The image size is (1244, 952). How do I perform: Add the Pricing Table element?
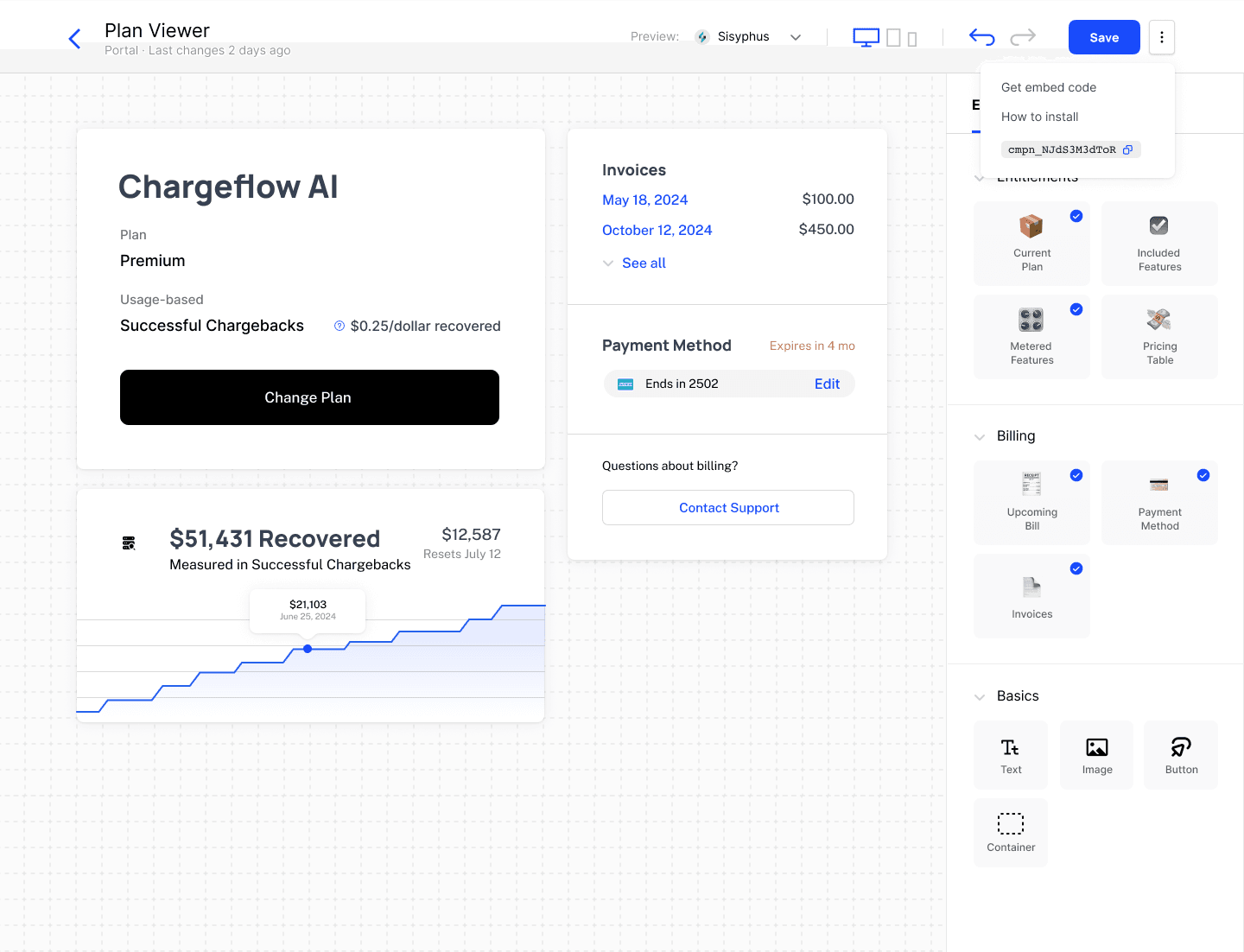pyautogui.click(x=1159, y=337)
